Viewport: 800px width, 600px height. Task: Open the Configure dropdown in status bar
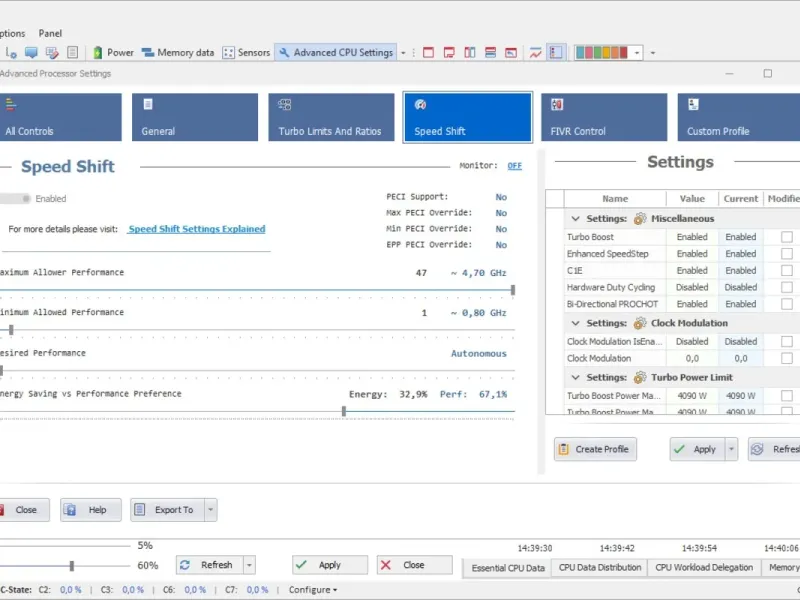313,590
